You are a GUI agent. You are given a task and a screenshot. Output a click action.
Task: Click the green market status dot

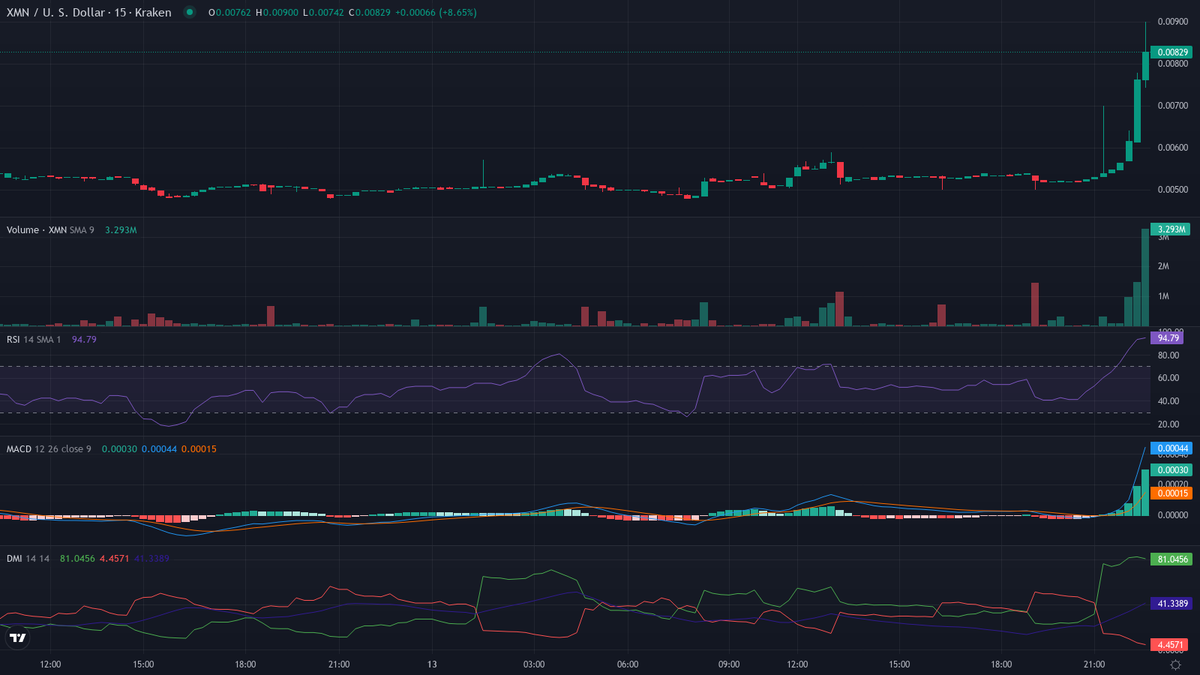pyautogui.click(x=188, y=12)
